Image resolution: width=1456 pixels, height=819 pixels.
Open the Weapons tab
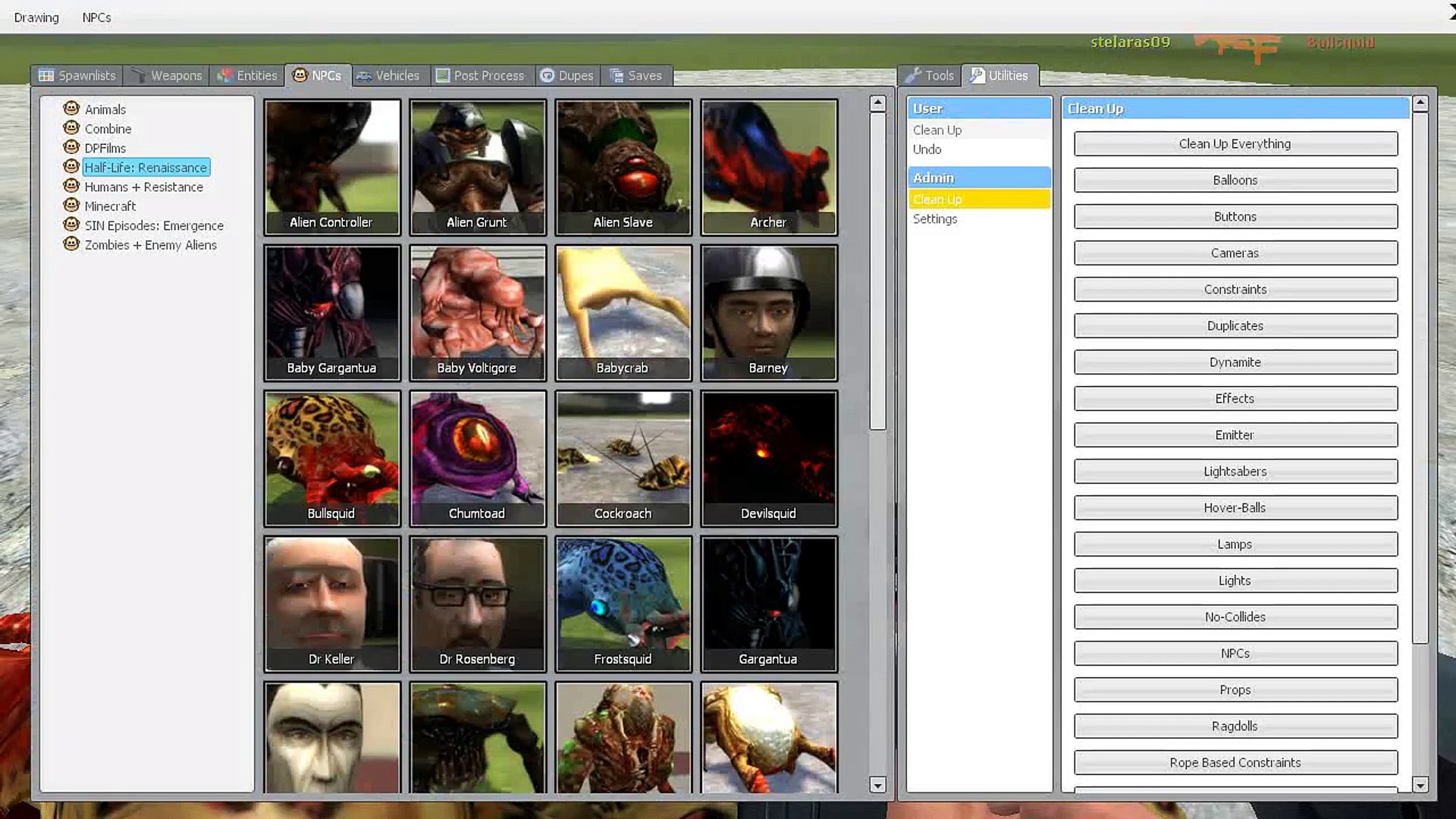(x=168, y=75)
